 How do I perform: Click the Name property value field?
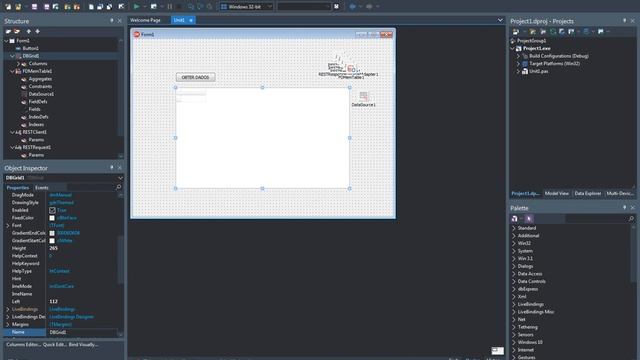[x=83, y=332]
